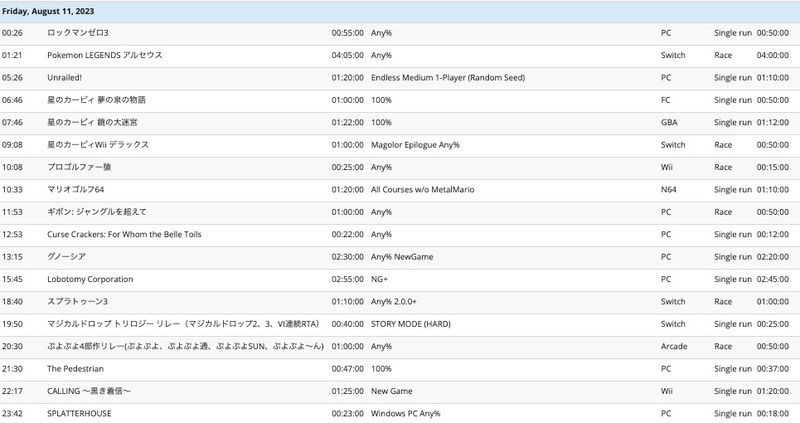Click the NG+ category cell

point(379,279)
